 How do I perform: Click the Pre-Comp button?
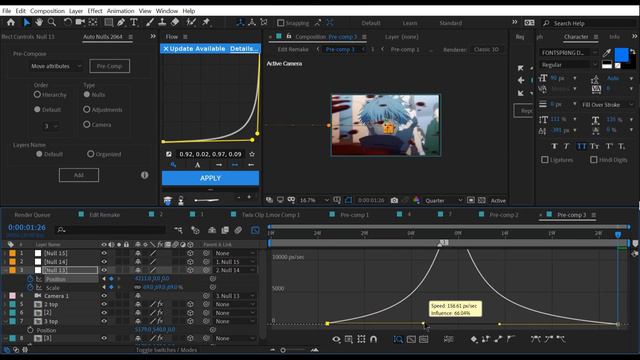(109, 66)
